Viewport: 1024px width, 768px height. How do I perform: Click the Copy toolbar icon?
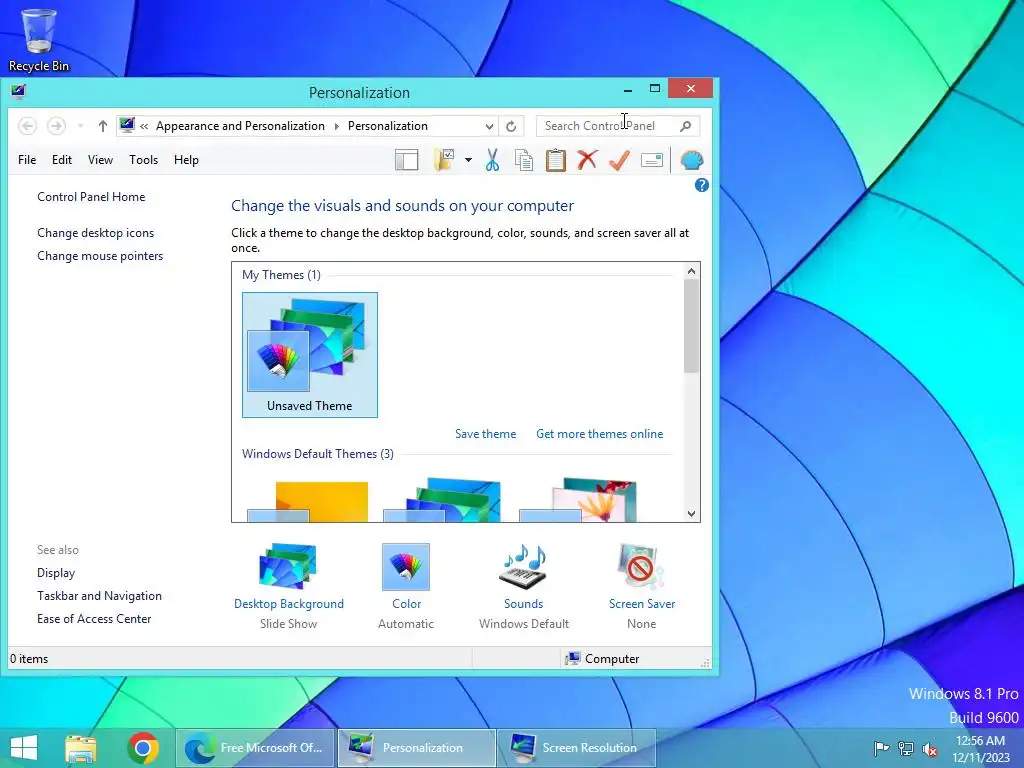pyautogui.click(x=524, y=160)
